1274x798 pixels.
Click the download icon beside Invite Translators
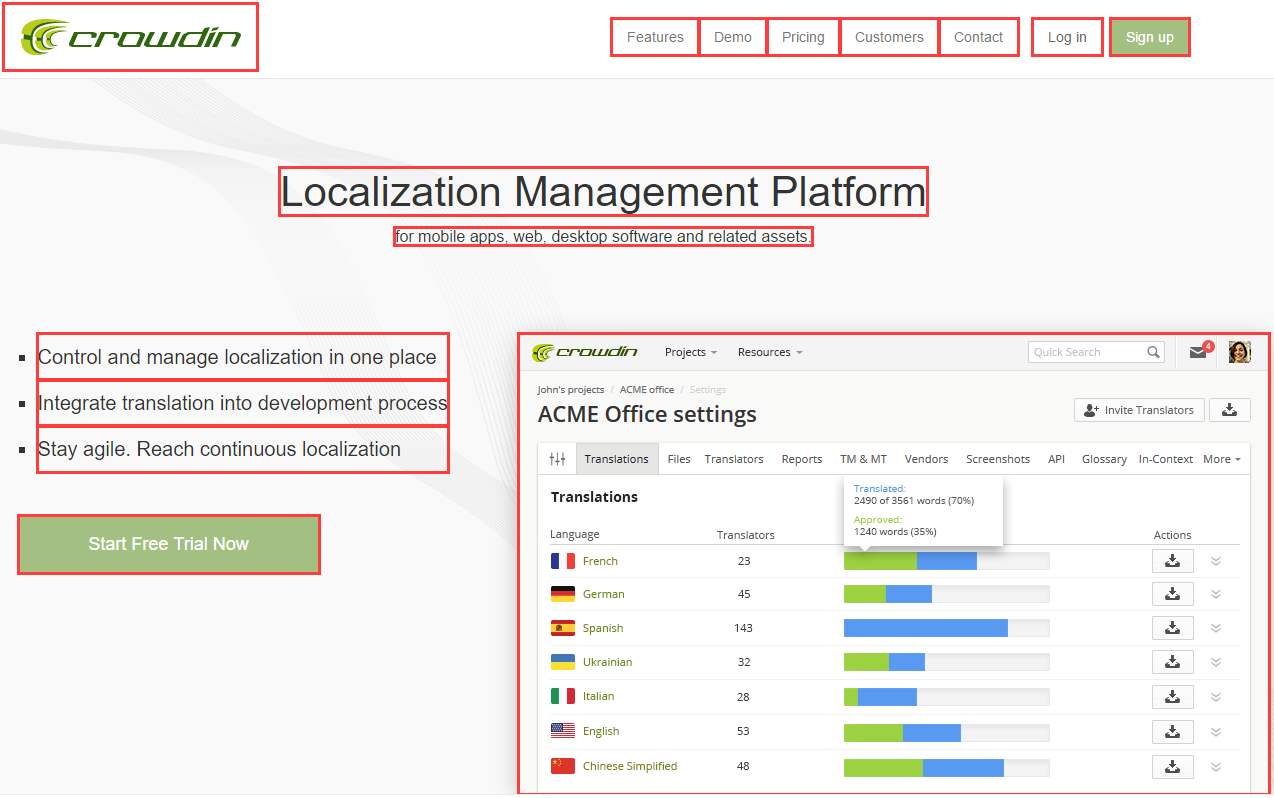(x=1230, y=410)
